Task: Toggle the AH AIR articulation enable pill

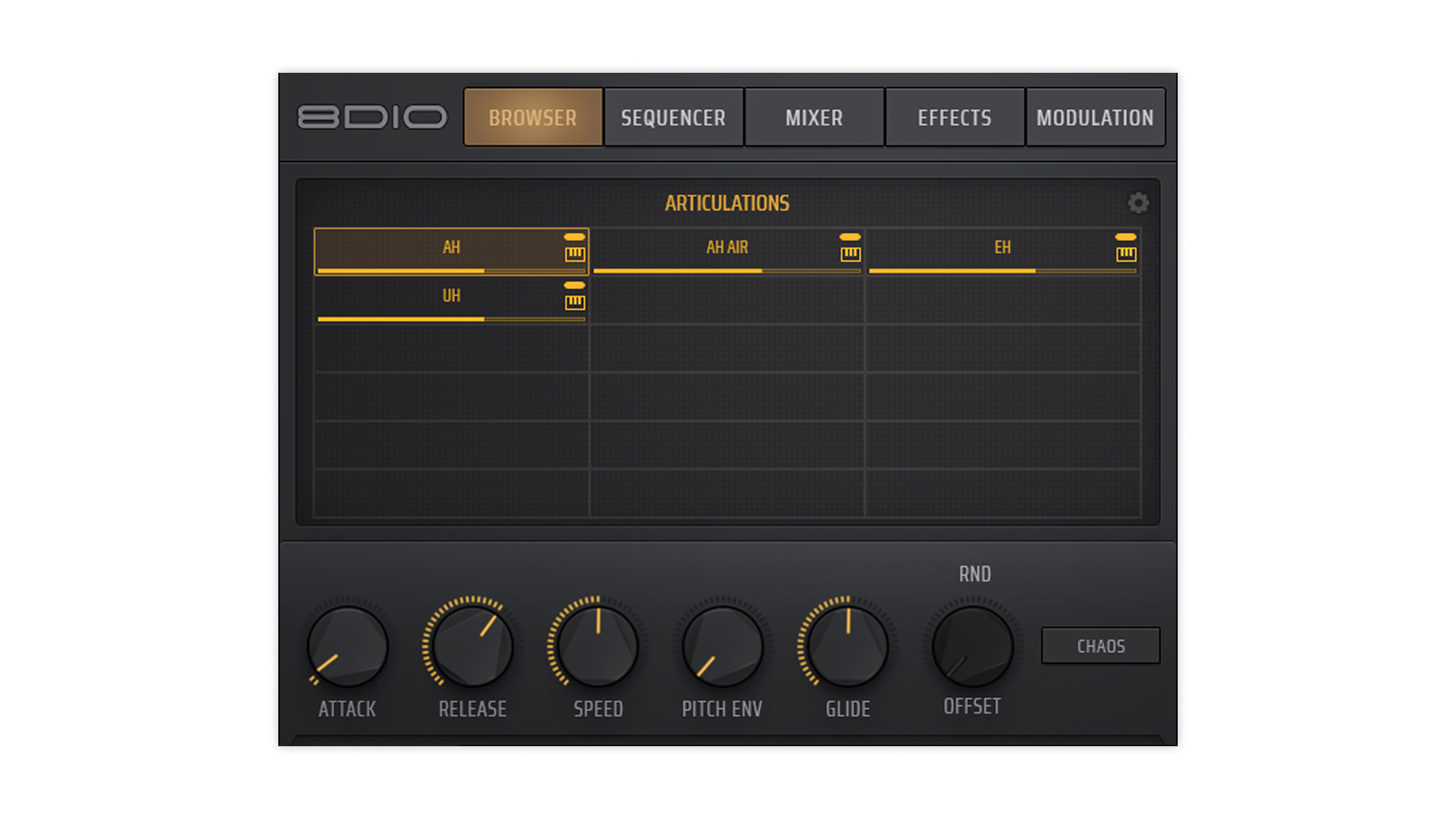Action: [850, 237]
